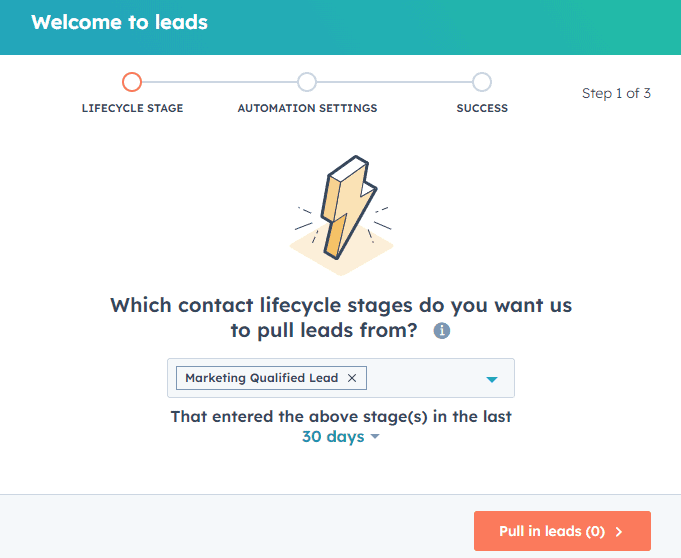
Task: Click the LIFECYCLE STAGE step label
Action: [x=132, y=108]
